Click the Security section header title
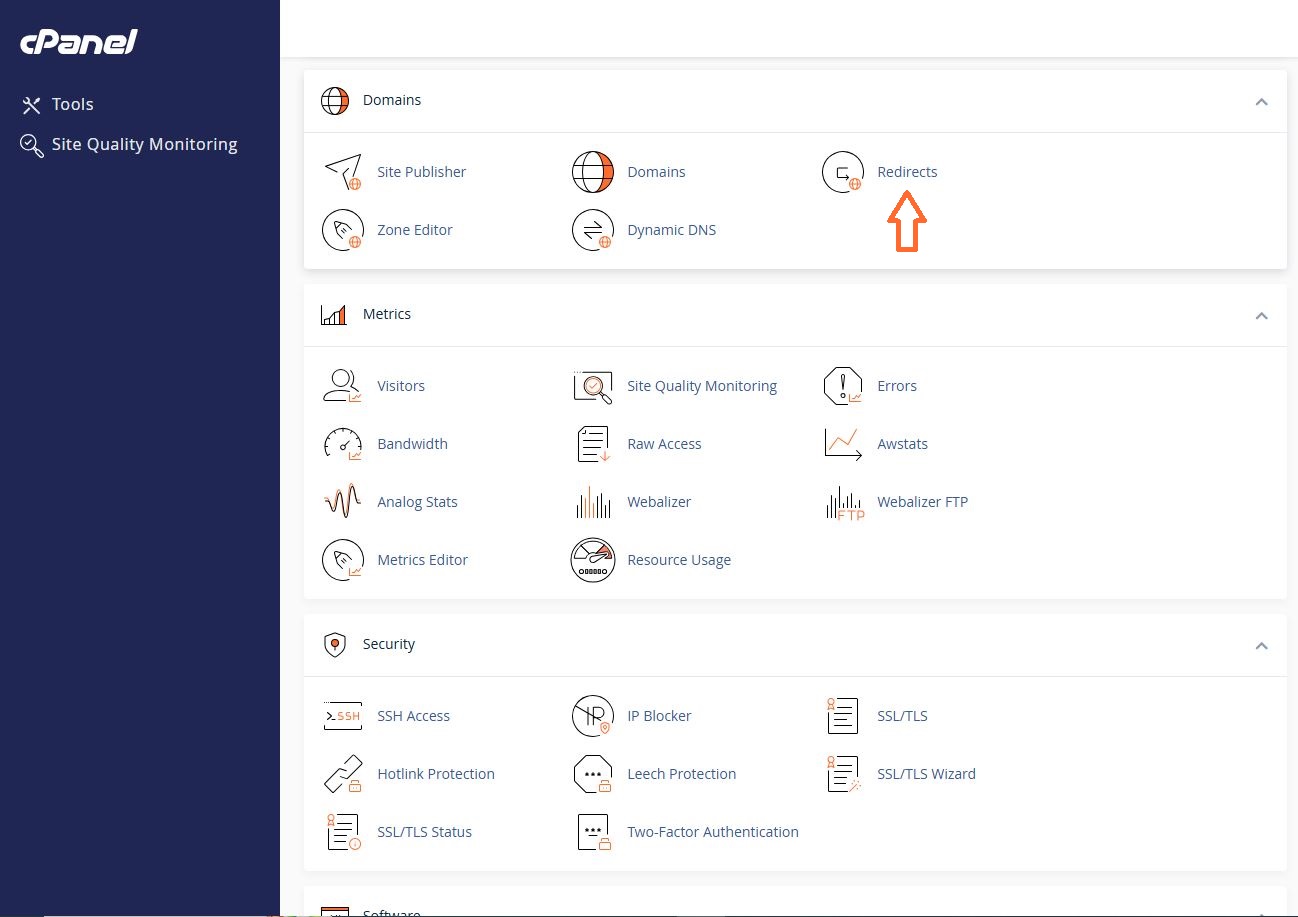 tap(389, 644)
